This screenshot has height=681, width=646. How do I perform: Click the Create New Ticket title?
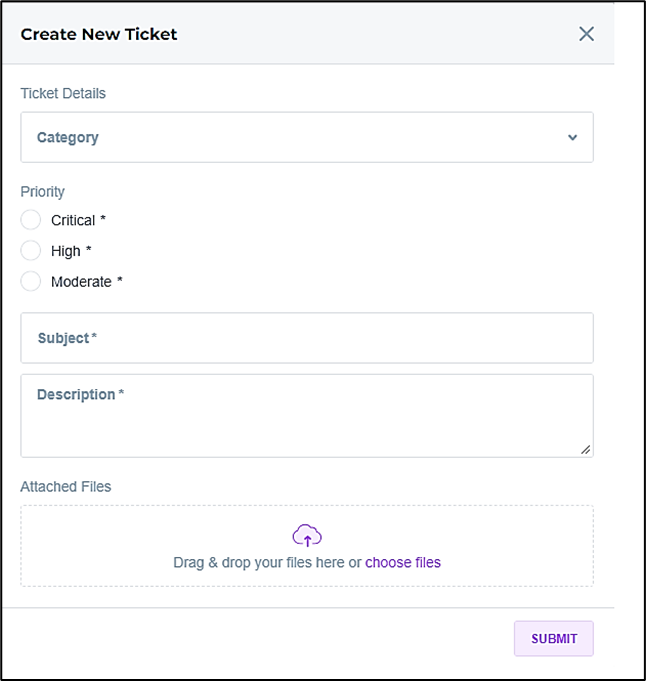(99, 34)
